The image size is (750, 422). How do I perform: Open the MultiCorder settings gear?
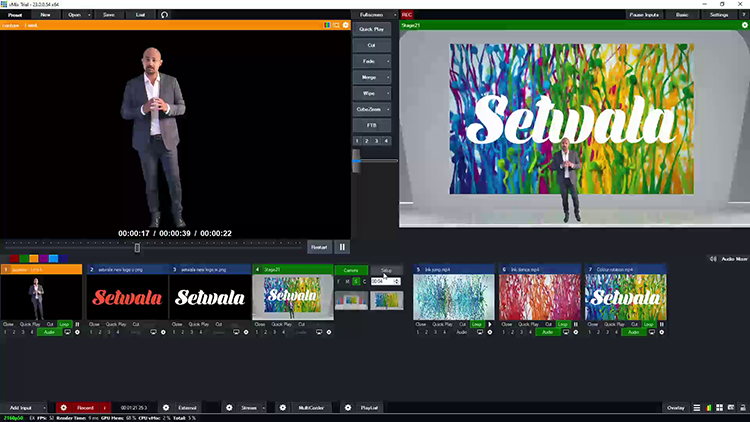tap(282, 408)
